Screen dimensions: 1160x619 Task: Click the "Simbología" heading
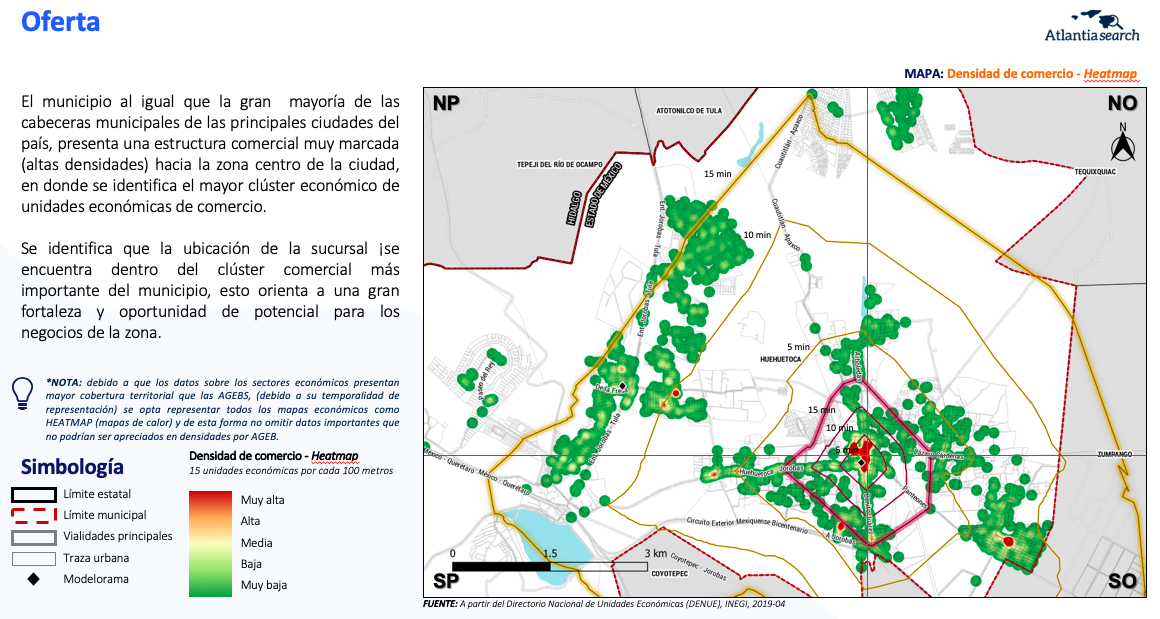point(72,467)
